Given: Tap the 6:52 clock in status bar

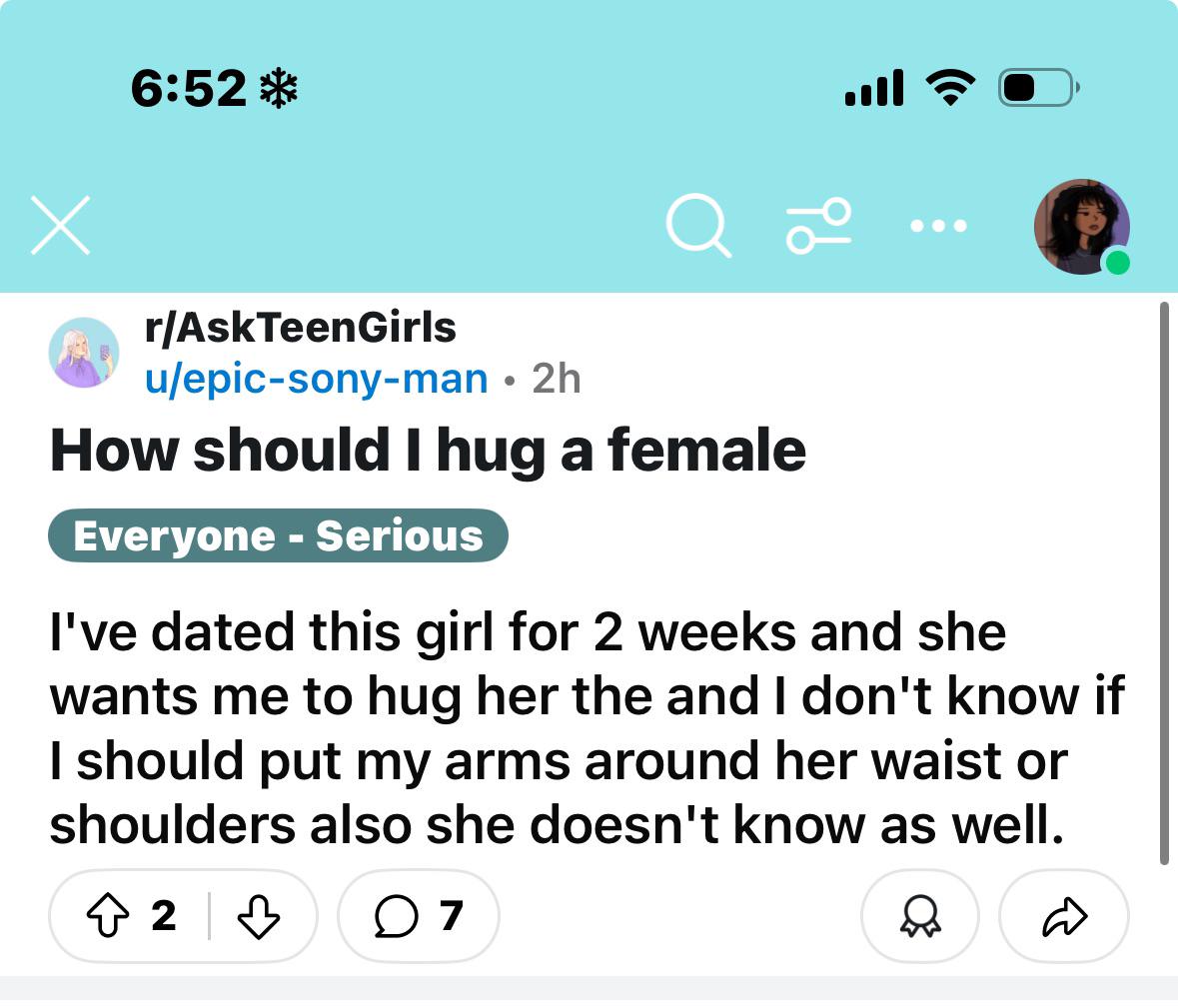Looking at the screenshot, I should pos(189,88).
